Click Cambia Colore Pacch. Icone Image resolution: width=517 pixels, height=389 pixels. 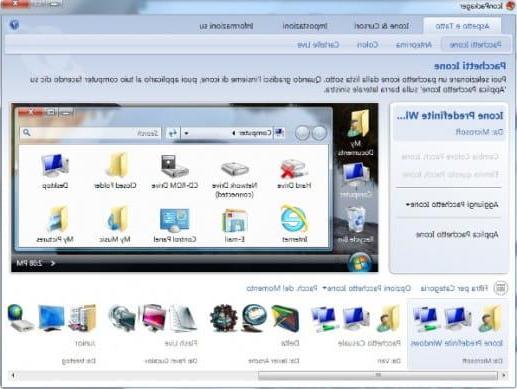(x=450, y=156)
